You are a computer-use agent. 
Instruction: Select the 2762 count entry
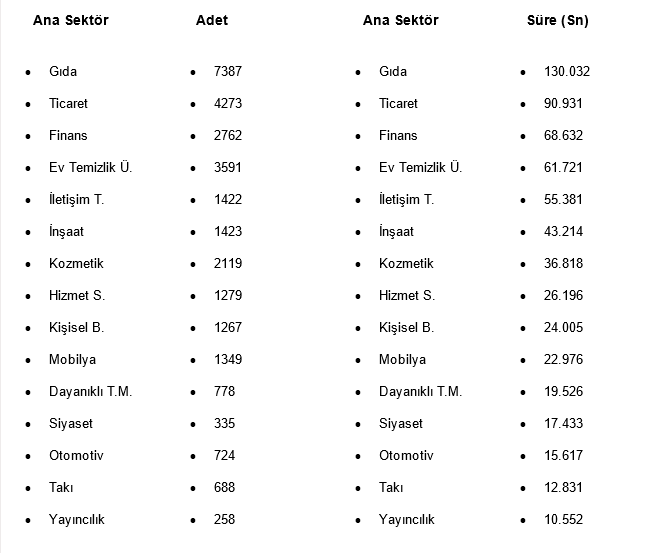coord(228,136)
